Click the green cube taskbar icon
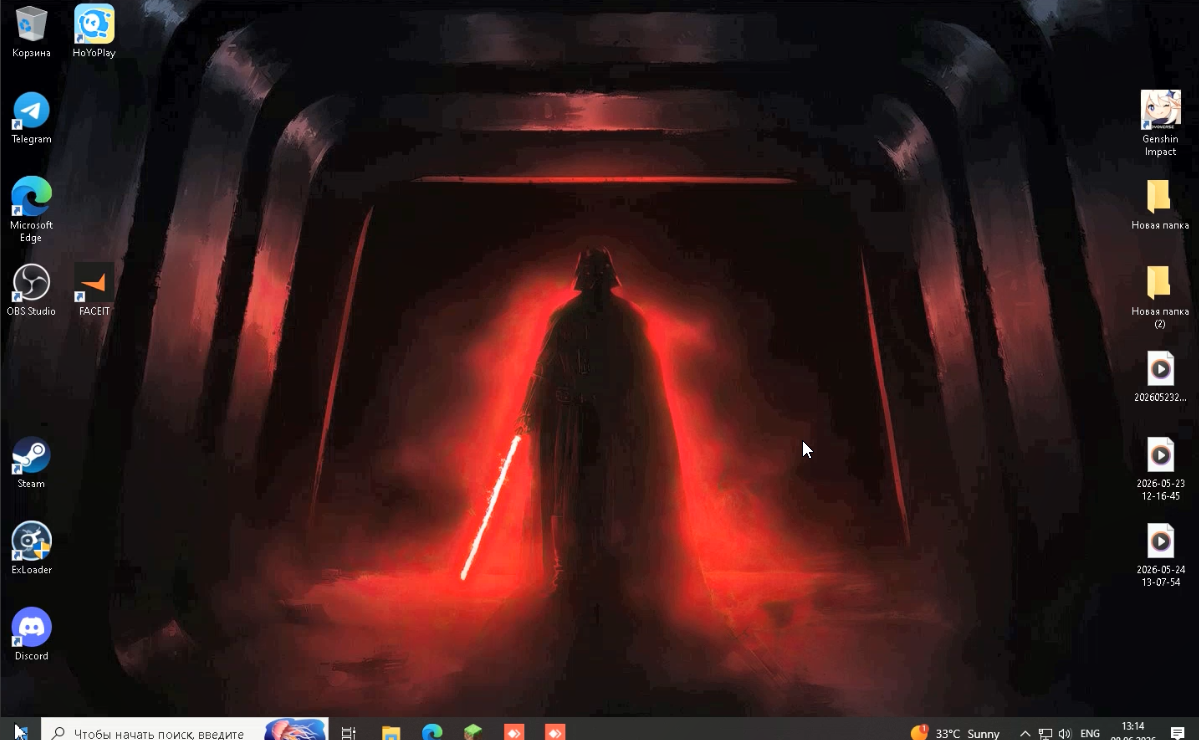The width and height of the screenshot is (1199, 740). tap(473, 732)
